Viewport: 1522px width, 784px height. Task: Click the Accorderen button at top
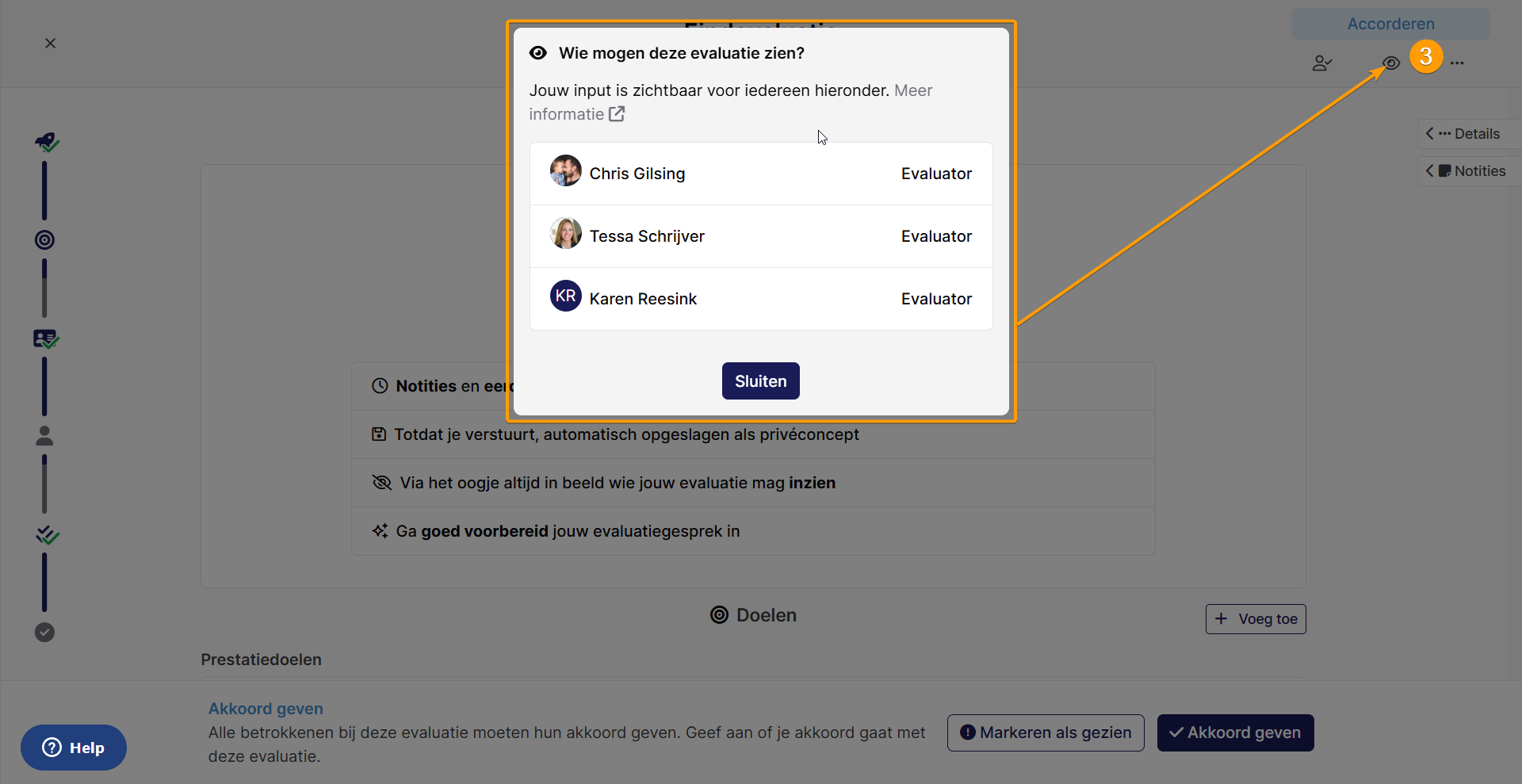pos(1390,24)
